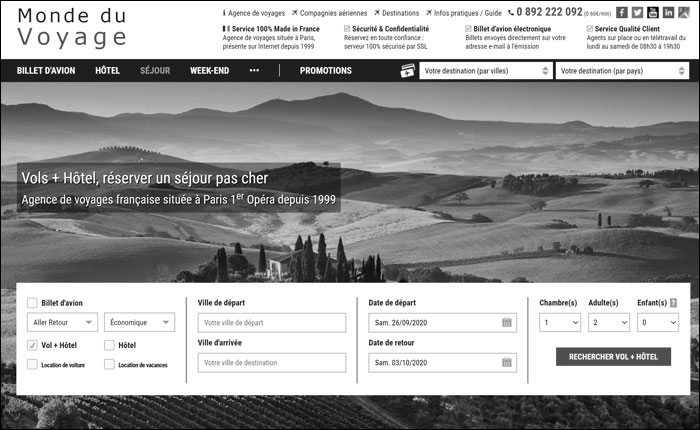Viewport: 700px width, 430px height.
Task: Open the Twitter profile icon
Action: coord(637,12)
